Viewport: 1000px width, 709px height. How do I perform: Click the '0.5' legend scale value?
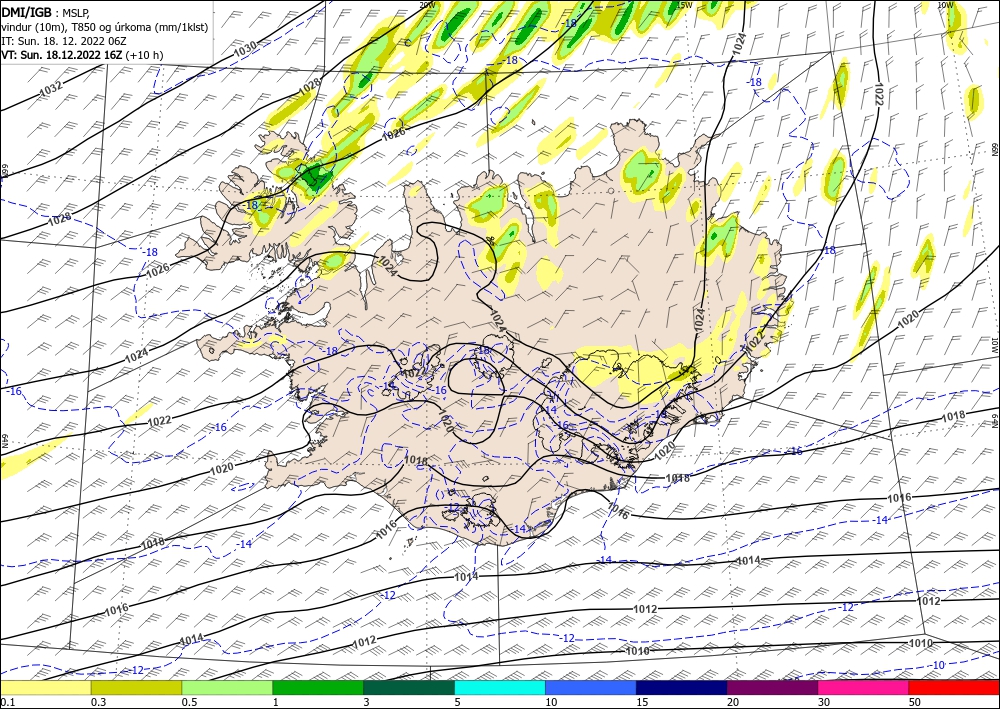point(189,702)
